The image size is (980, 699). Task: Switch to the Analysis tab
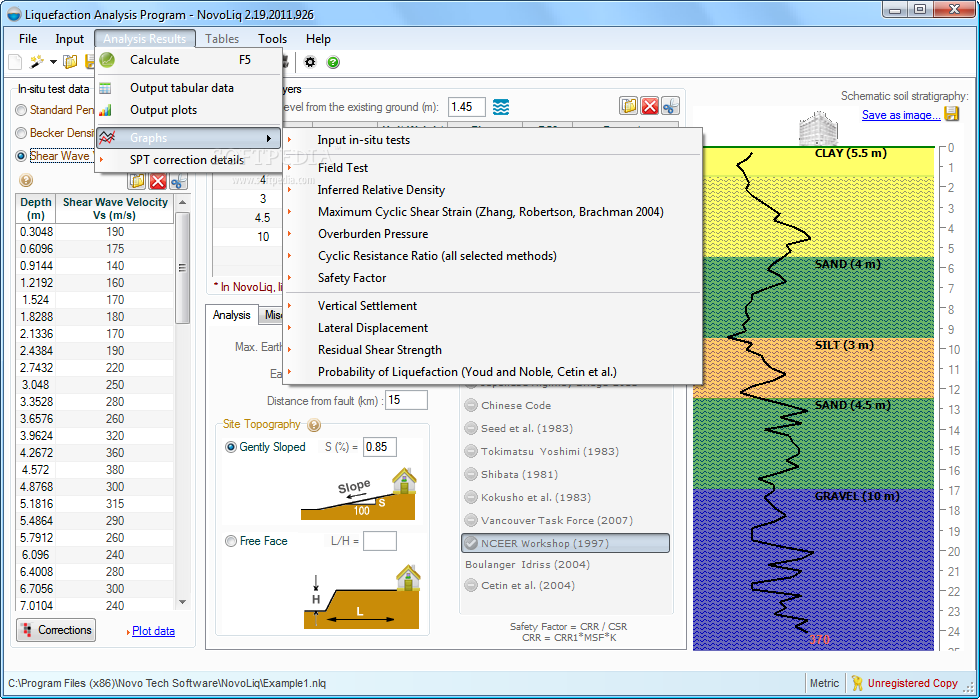(x=231, y=315)
